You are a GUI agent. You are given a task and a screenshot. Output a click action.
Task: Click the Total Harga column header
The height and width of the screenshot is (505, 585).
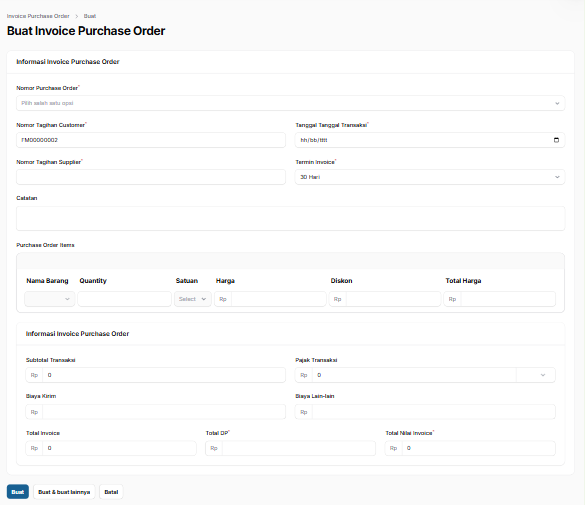[463, 281]
